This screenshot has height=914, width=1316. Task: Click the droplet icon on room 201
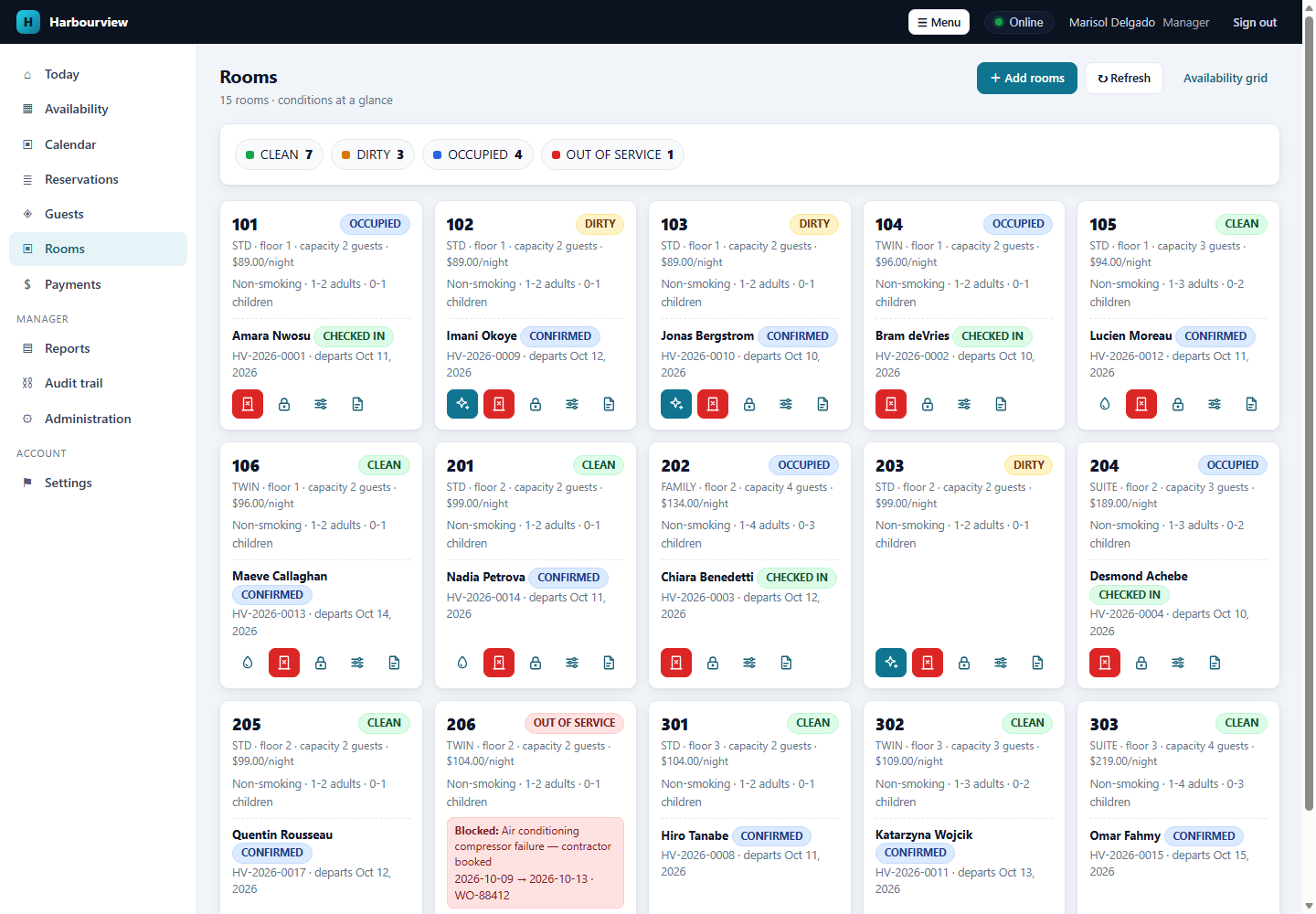click(462, 663)
